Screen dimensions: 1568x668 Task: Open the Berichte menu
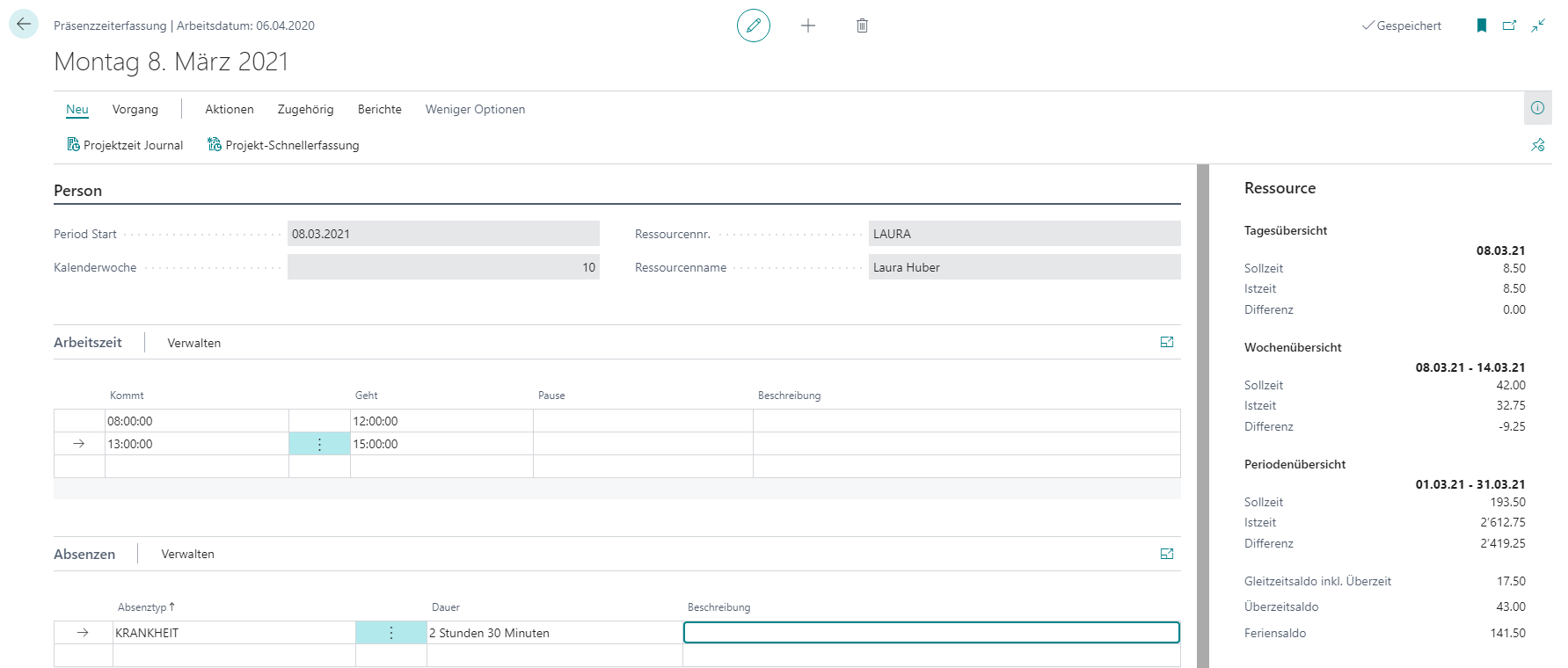[x=380, y=109]
